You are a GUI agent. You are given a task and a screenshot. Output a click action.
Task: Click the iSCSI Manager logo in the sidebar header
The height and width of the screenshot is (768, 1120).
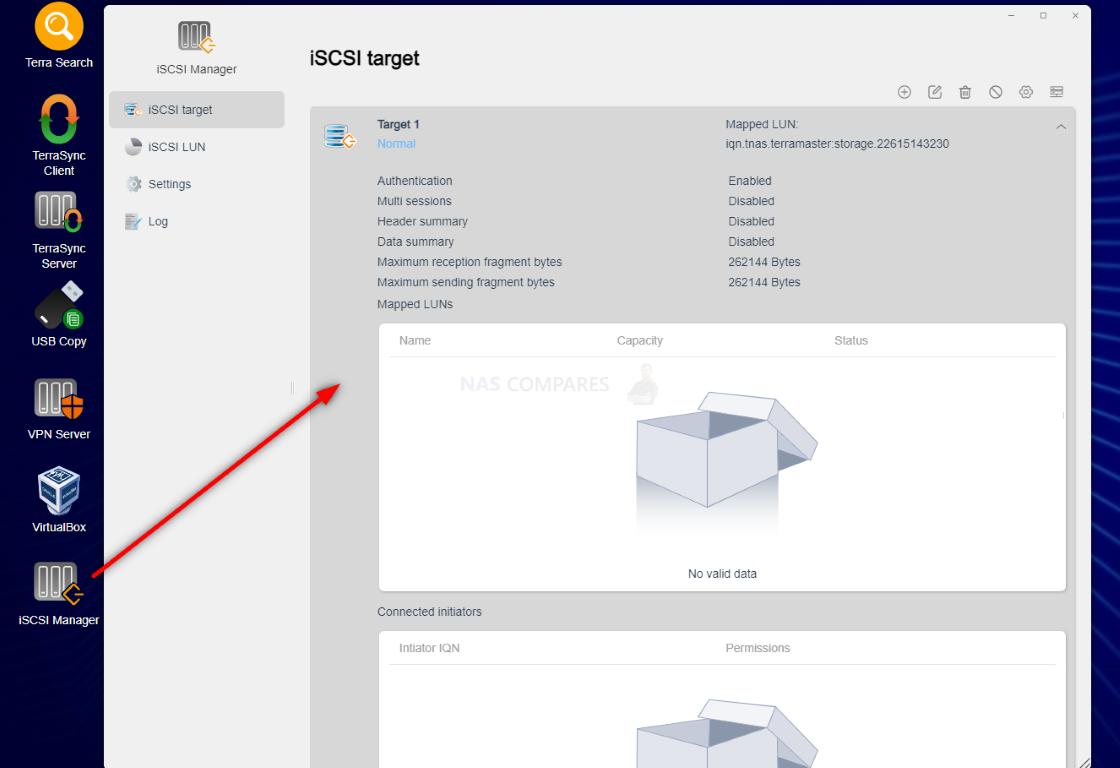tap(196, 37)
